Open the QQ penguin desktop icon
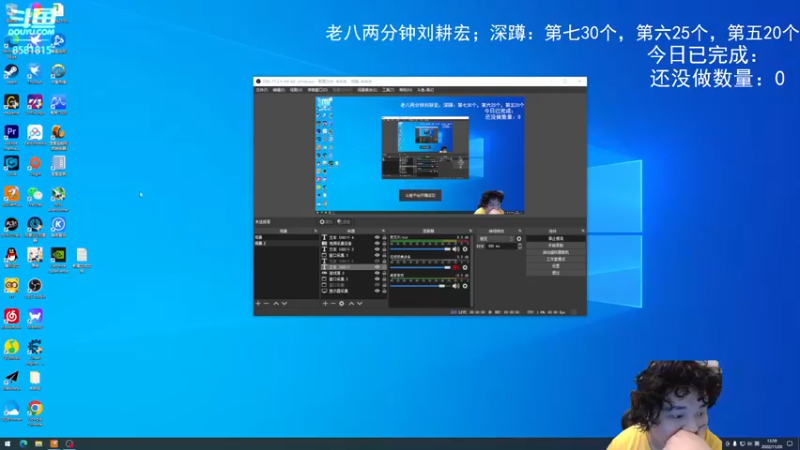 (x=11, y=256)
